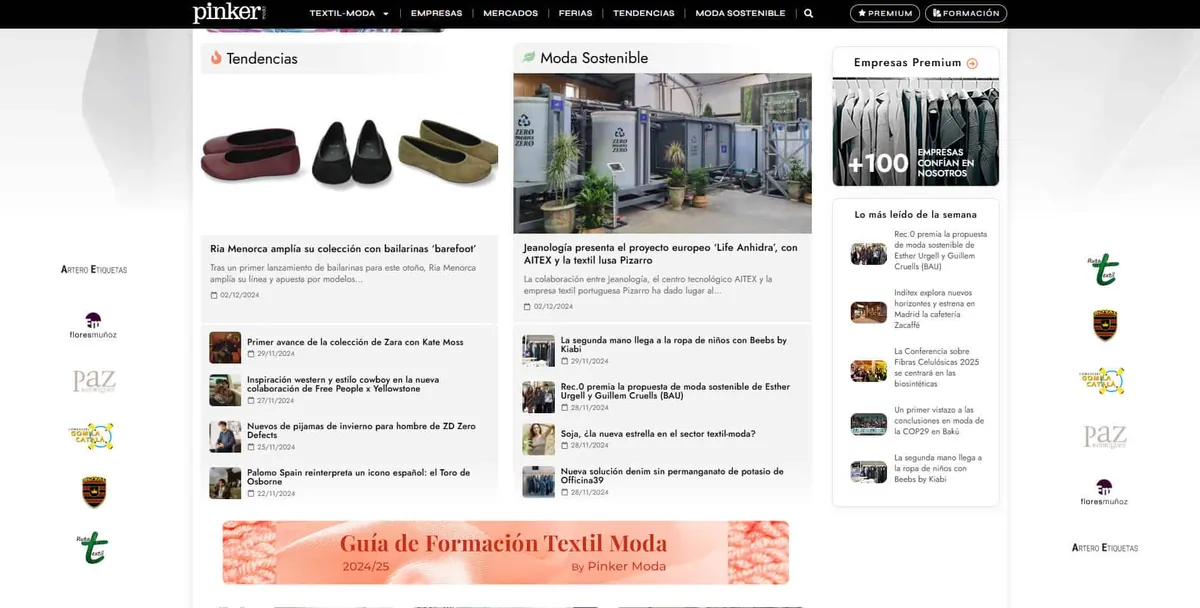Image resolution: width=1200 pixels, height=608 pixels.
Task: Click the shield crest logo on left
Action: click(x=94, y=492)
